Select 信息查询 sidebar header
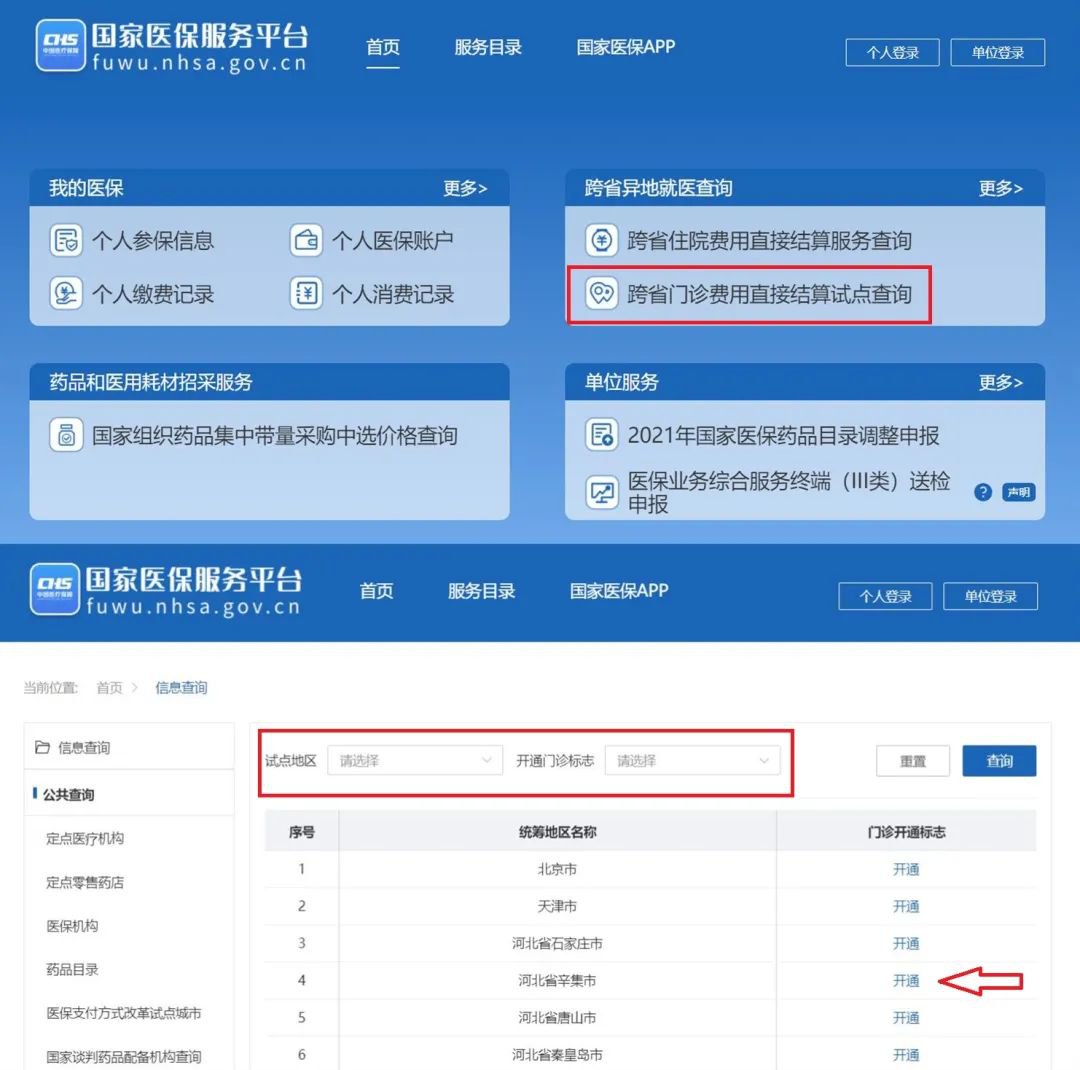The image size is (1080, 1070). coord(129,747)
